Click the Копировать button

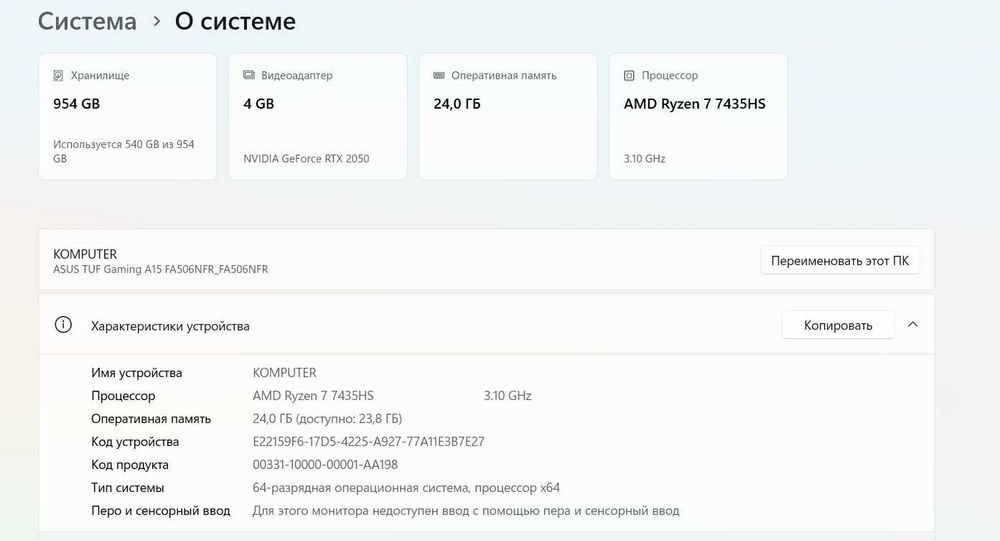coord(838,325)
